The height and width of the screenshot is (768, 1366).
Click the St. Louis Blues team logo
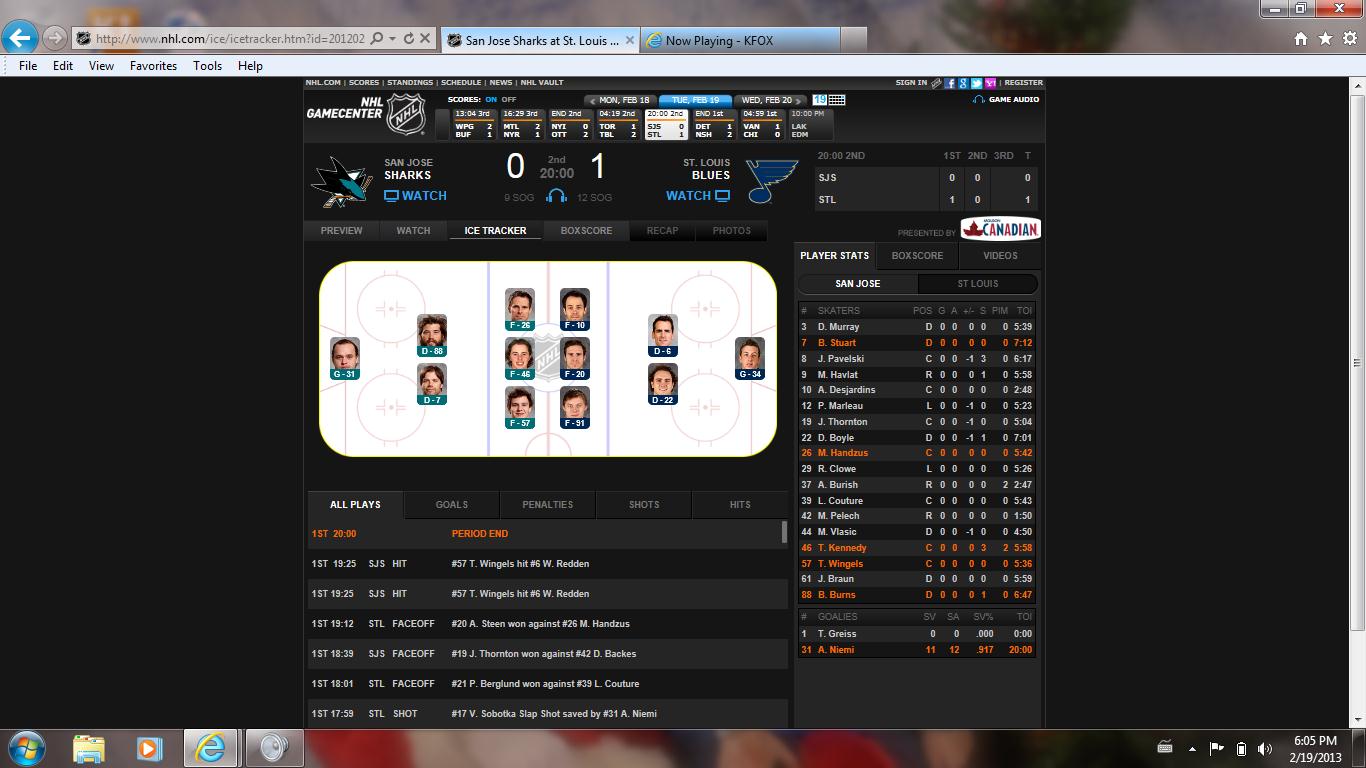(x=771, y=181)
